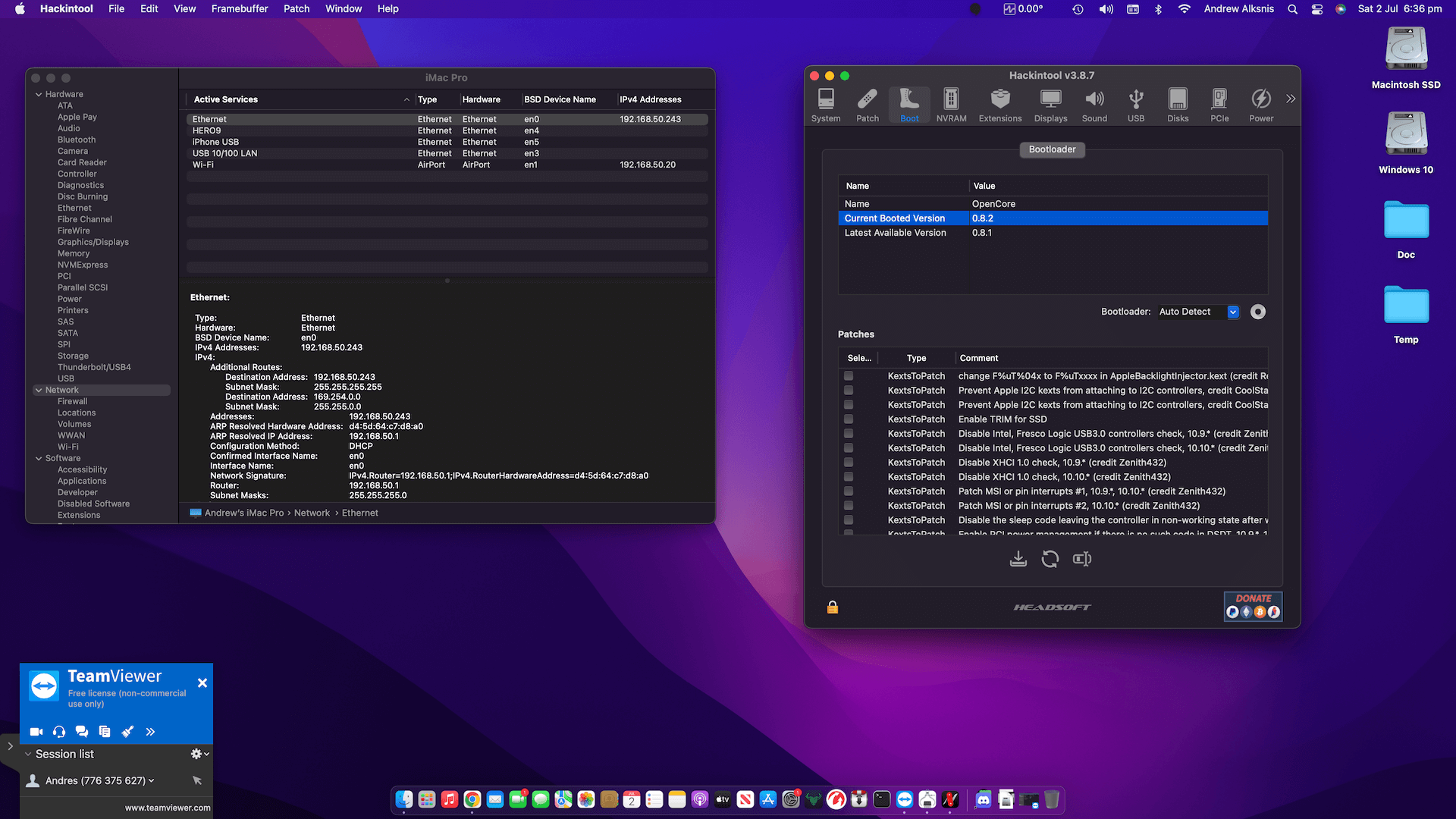Open www.teamviewer.com link
The width and height of the screenshot is (1456, 819).
click(x=168, y=808)
